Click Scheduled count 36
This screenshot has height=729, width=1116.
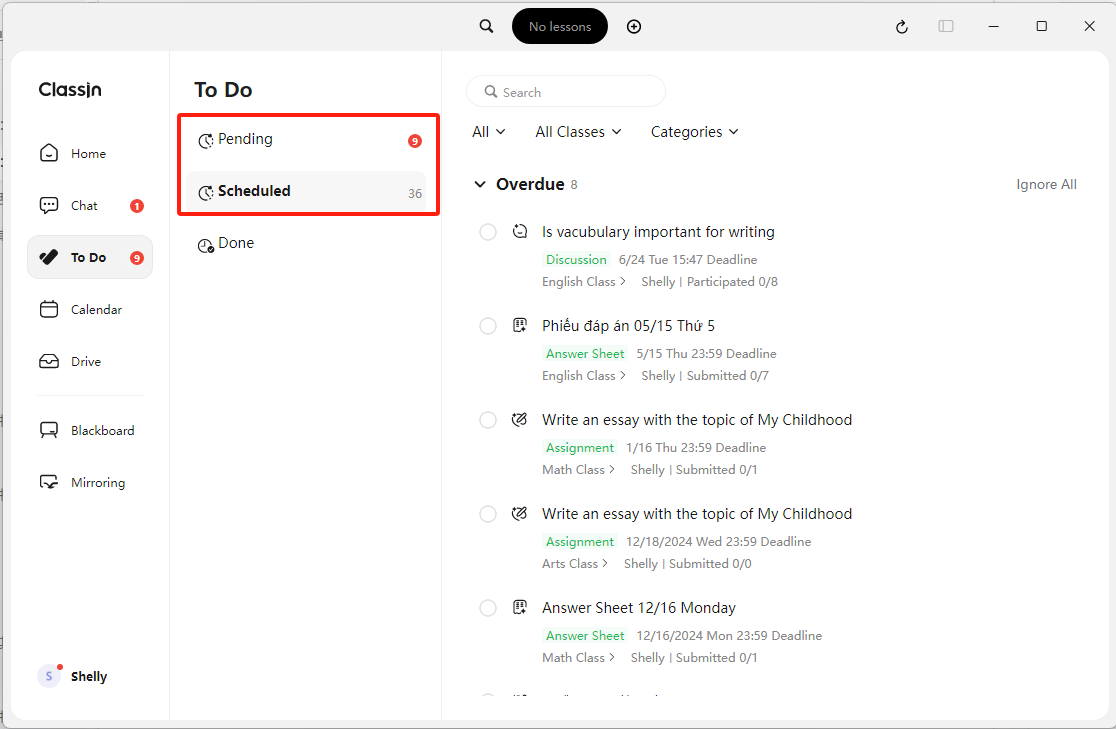coord(415,193)
